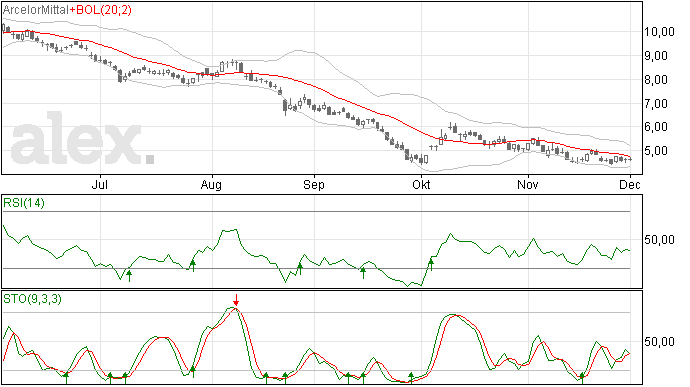Select the 6,00 price axis label
The width and height of the screenshot is (690, 387).
[x=656, y=127]
